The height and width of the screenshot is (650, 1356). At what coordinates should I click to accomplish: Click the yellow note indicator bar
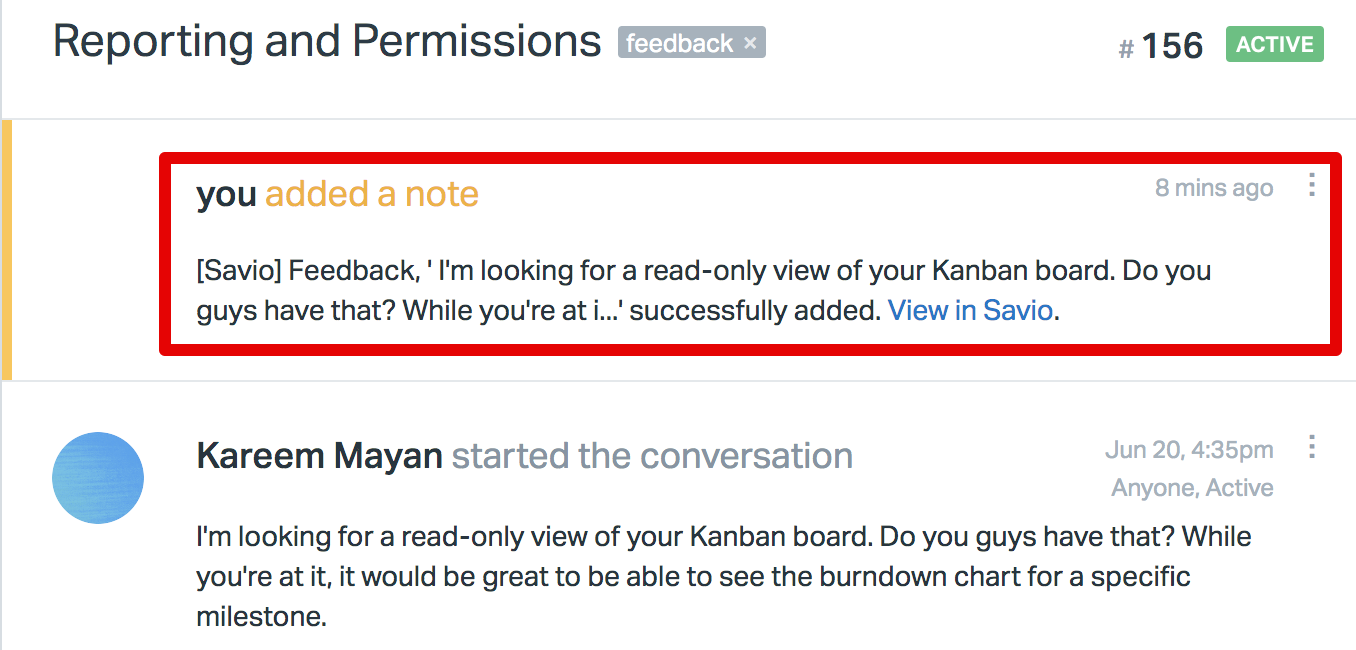click(6, 250)
